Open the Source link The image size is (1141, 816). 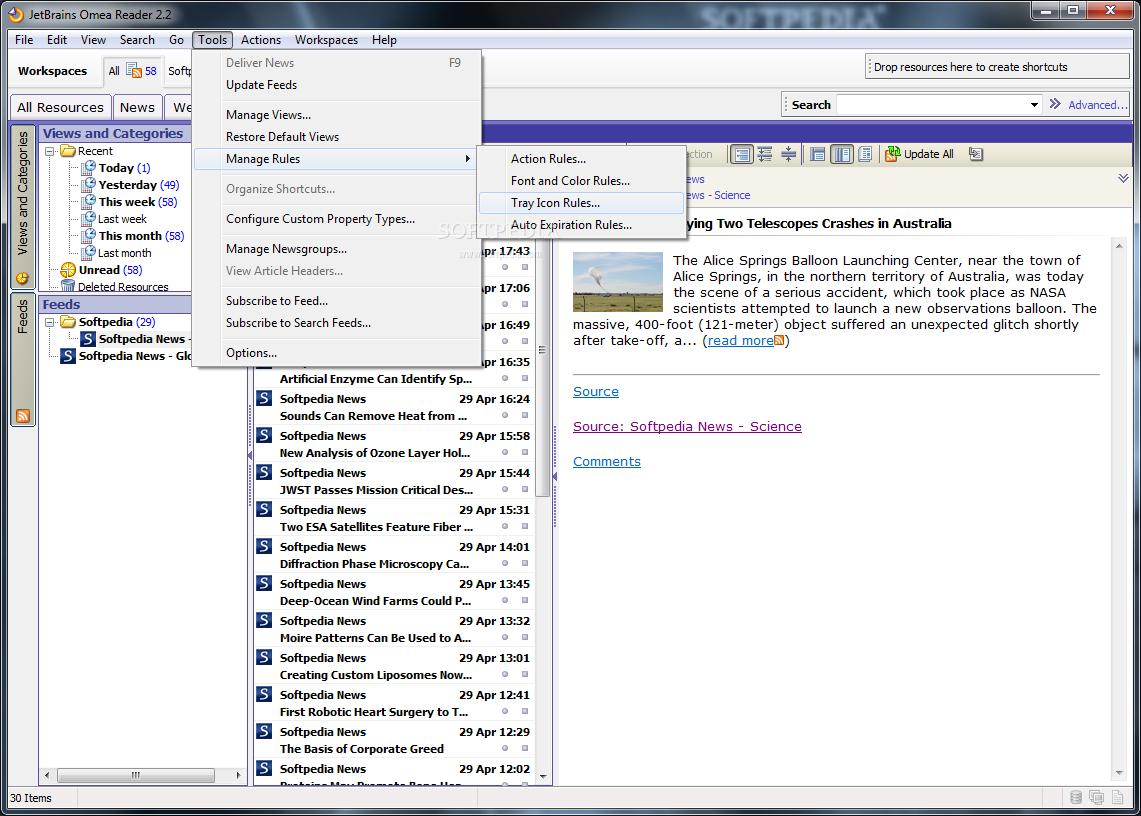pos(596,392)
